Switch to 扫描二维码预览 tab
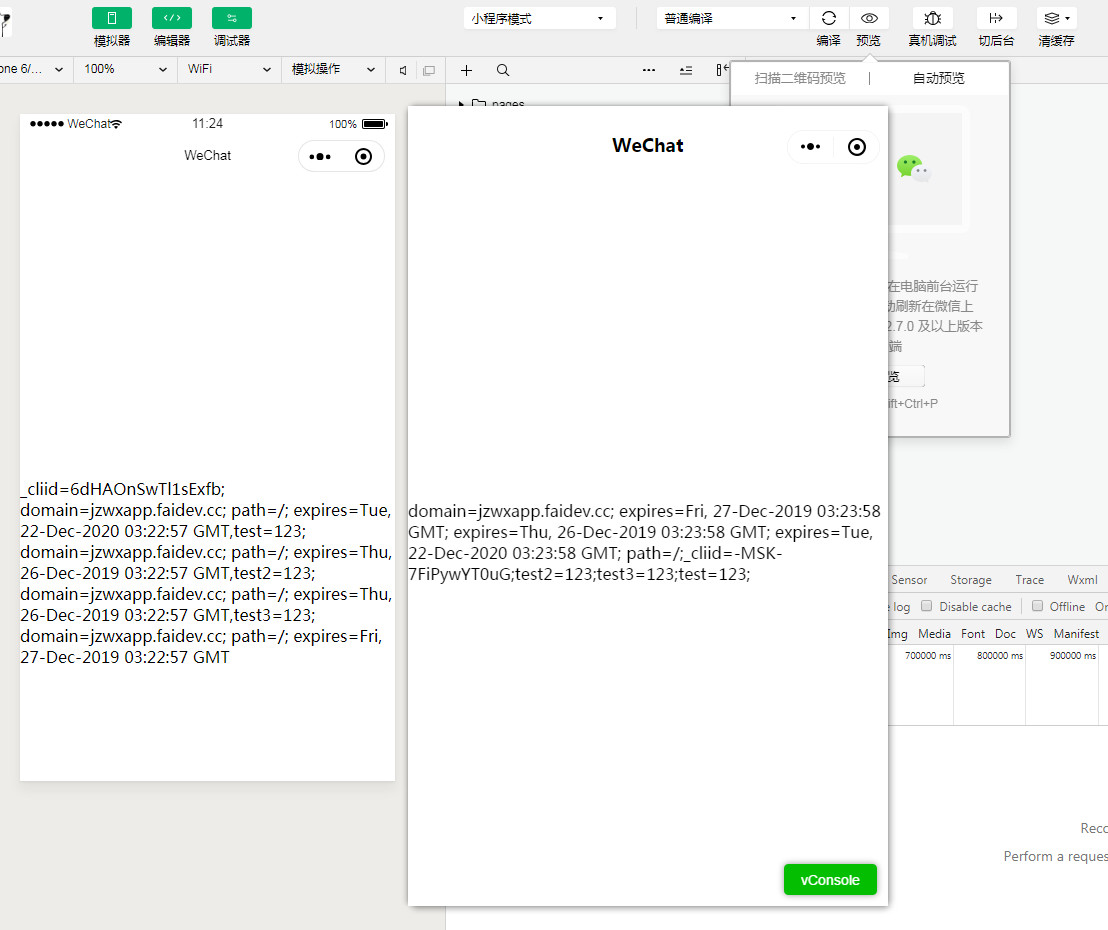The width and height of the screenshot is (1108, 930). [800, 78]
